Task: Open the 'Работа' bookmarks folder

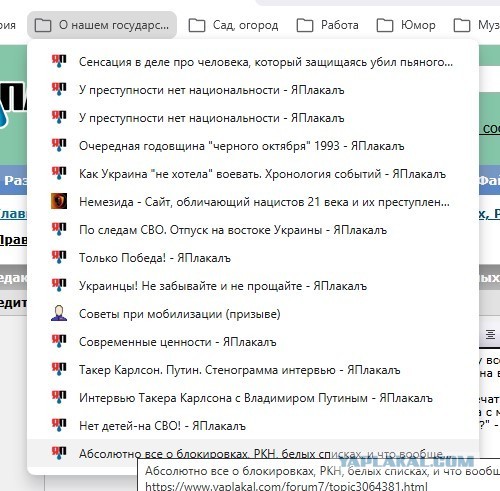Action: [328, 25]
